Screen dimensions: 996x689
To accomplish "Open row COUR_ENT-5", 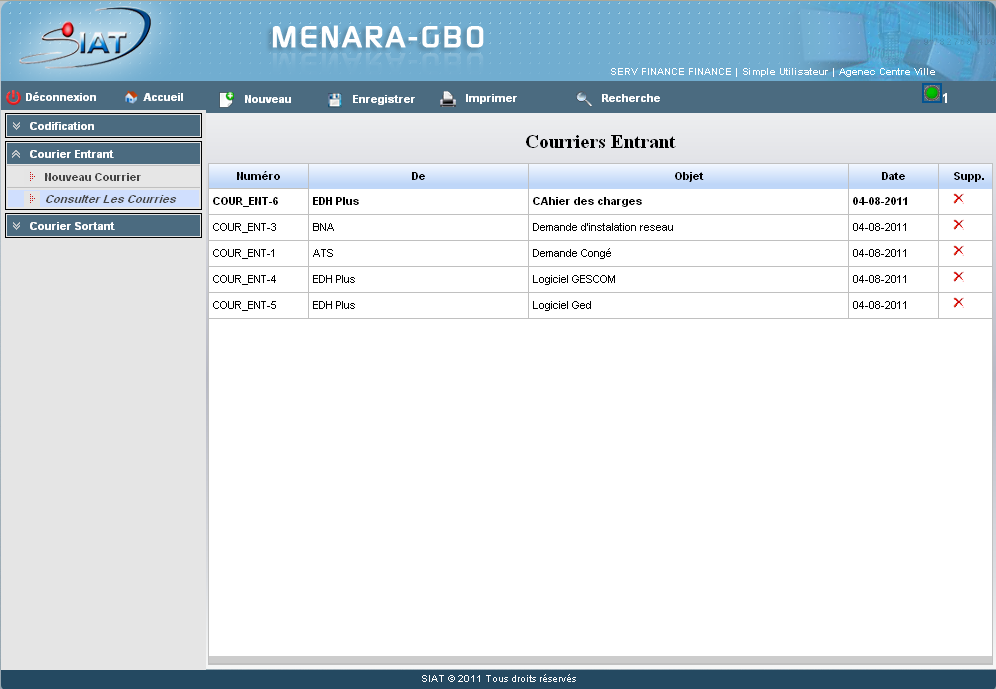I will (x=600, y=305).
